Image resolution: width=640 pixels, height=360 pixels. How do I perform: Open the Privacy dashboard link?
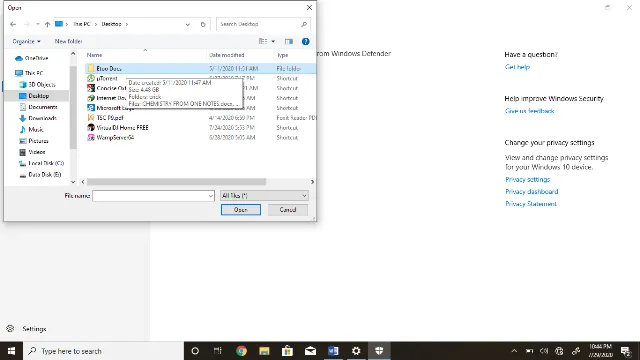click(531, 192)
